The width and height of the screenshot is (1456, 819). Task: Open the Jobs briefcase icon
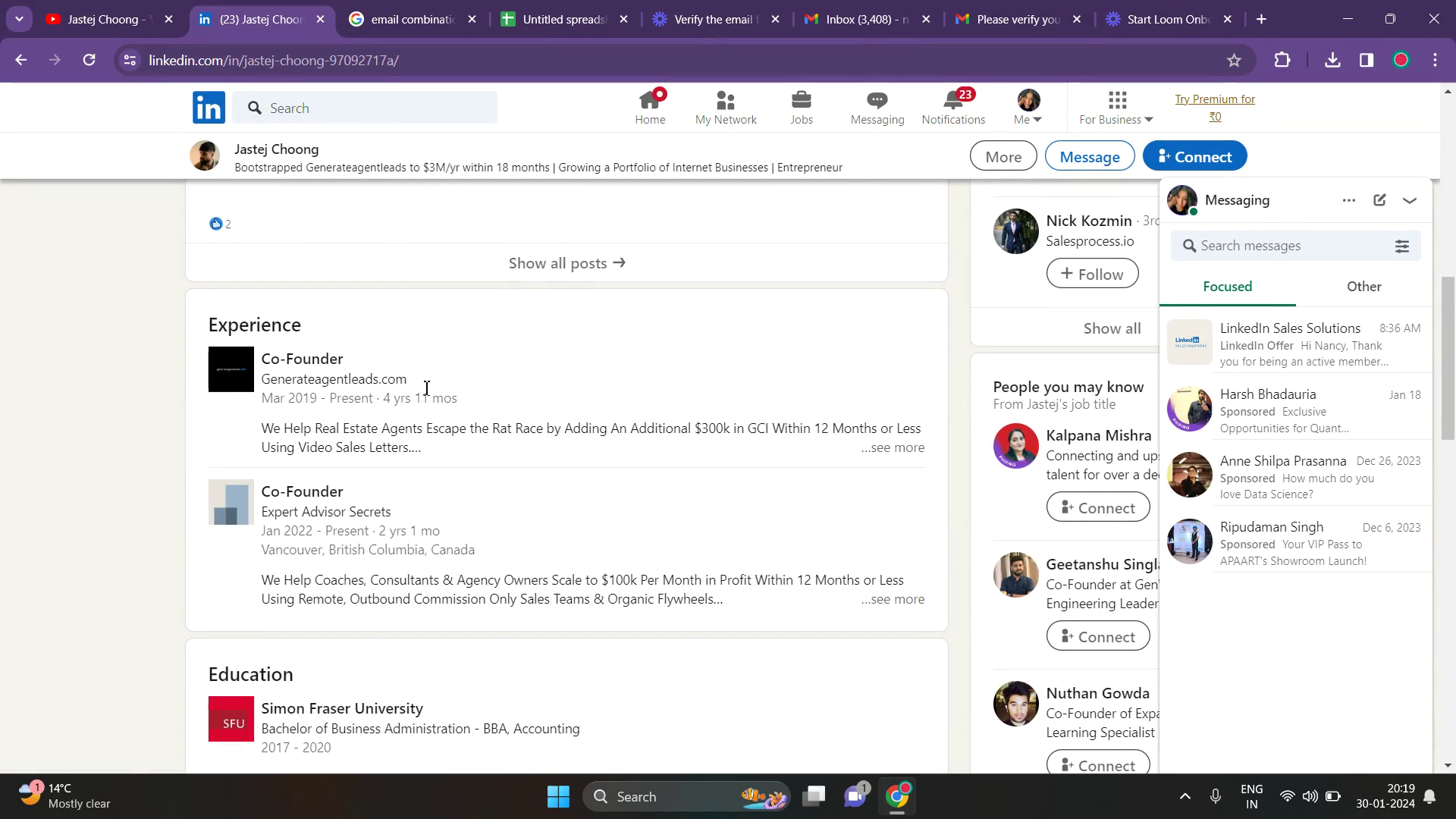802,107
